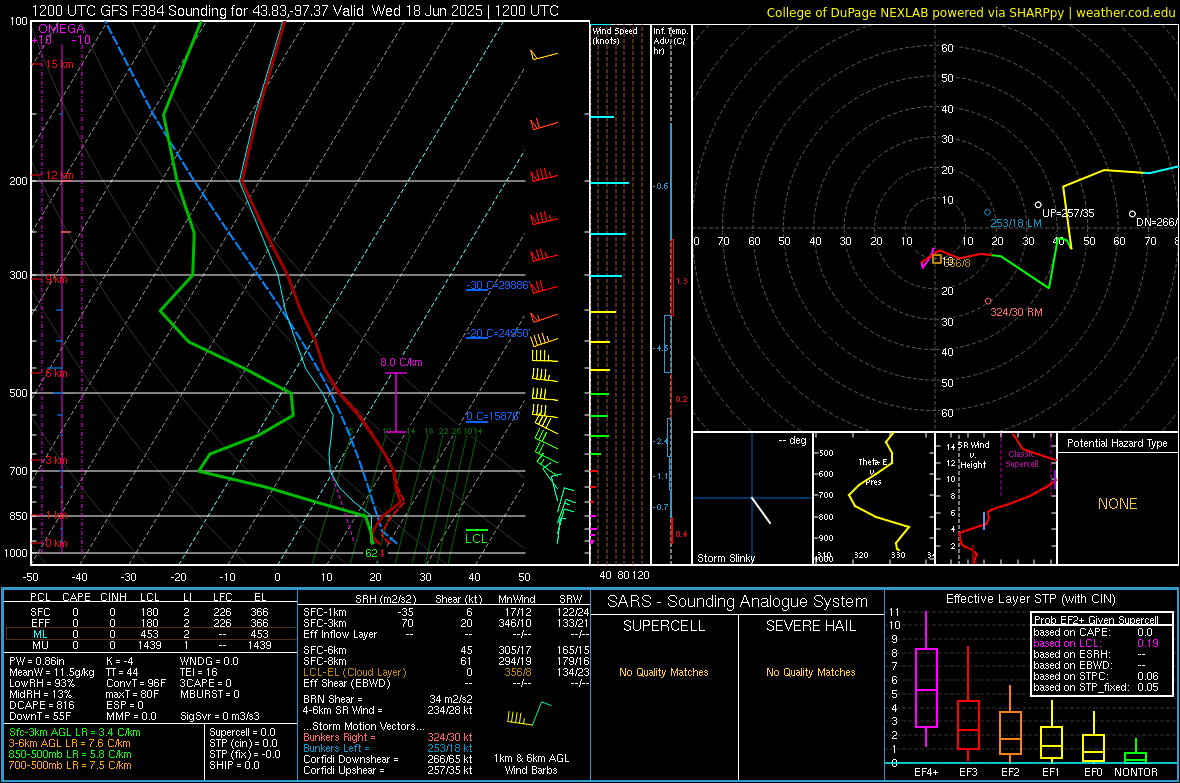Viewport: 1180px width, 783px height.
Task: Click the 'Theta-E v. Pres' plot label
Action: tap(873, 471)
